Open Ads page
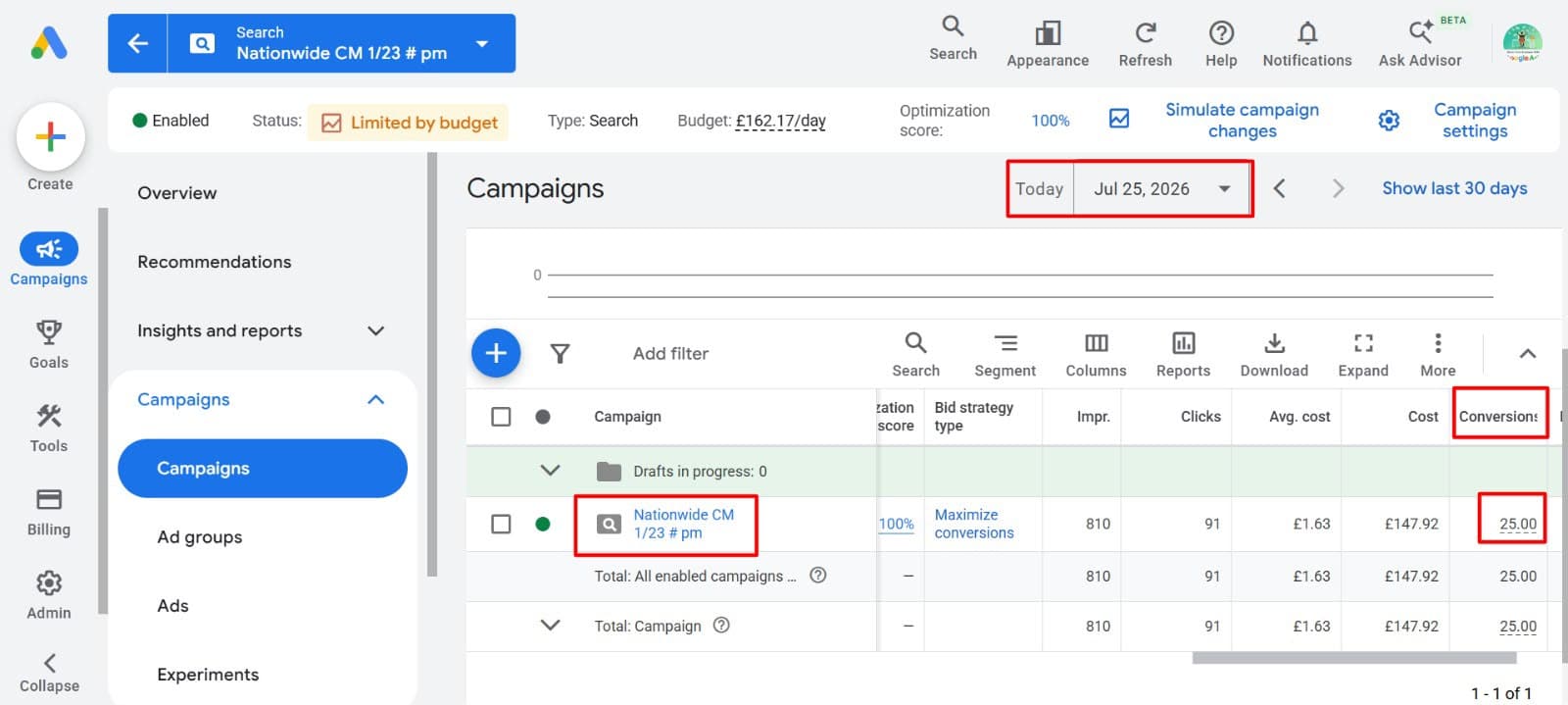 (x=172, y=606)
